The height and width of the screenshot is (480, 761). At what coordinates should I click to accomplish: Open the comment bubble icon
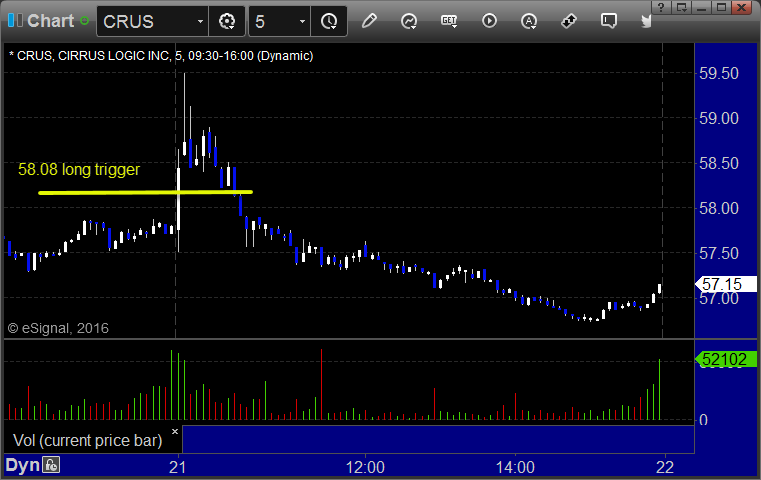pos(609,21)
